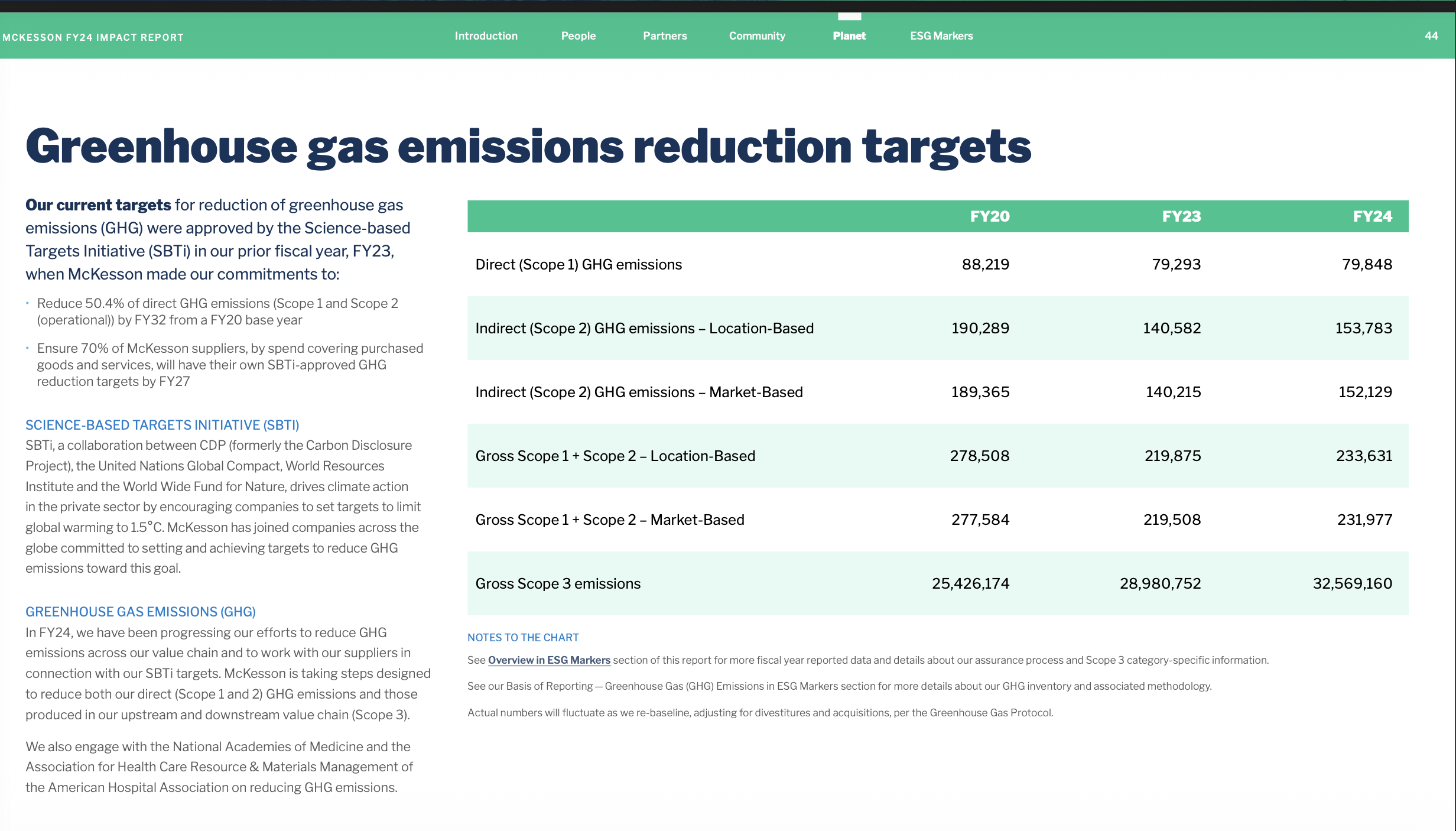The image size is (1456, 831).
Task: Click the Greenhouse Gas Emissions (GHG) heading
Action: [141, 612]
